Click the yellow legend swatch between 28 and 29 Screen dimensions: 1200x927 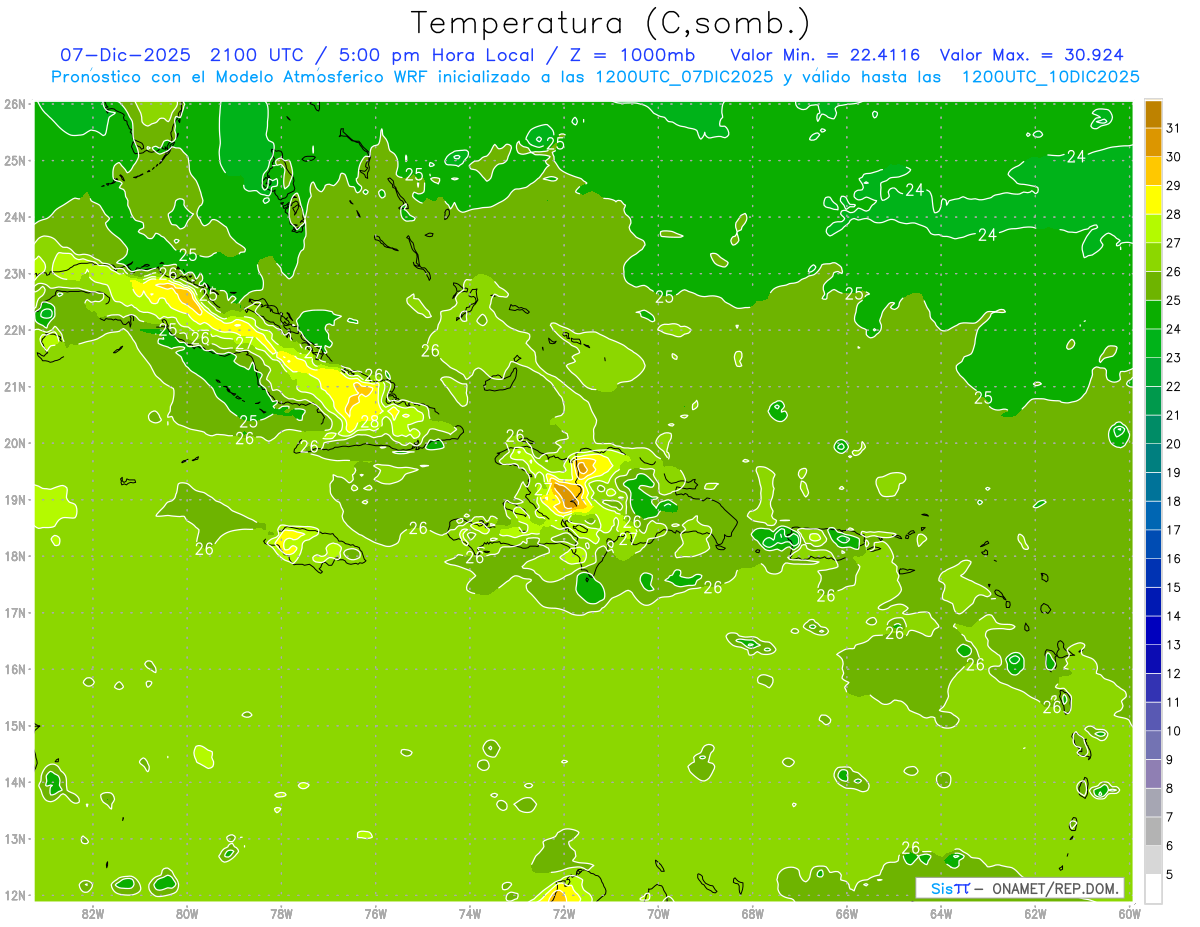pyautogui.click(x=1153, y=200)
